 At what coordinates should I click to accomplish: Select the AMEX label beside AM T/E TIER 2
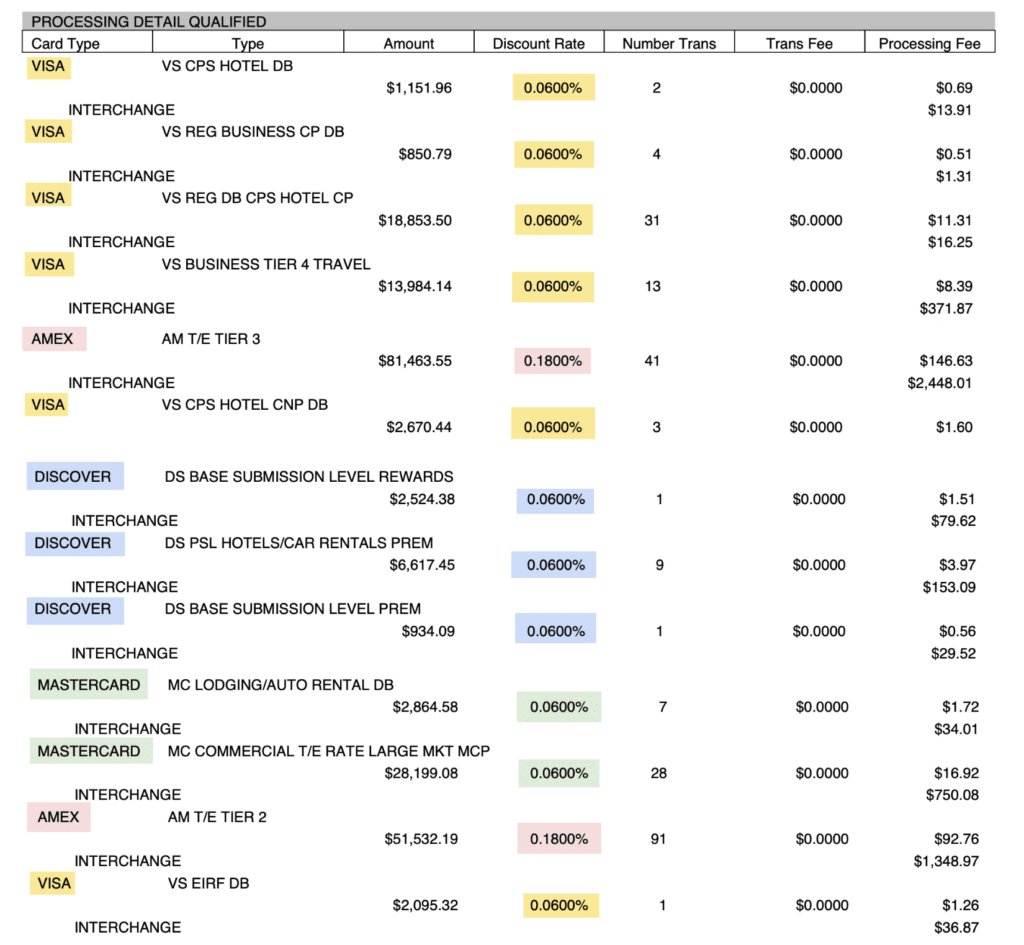pos(58,817)
